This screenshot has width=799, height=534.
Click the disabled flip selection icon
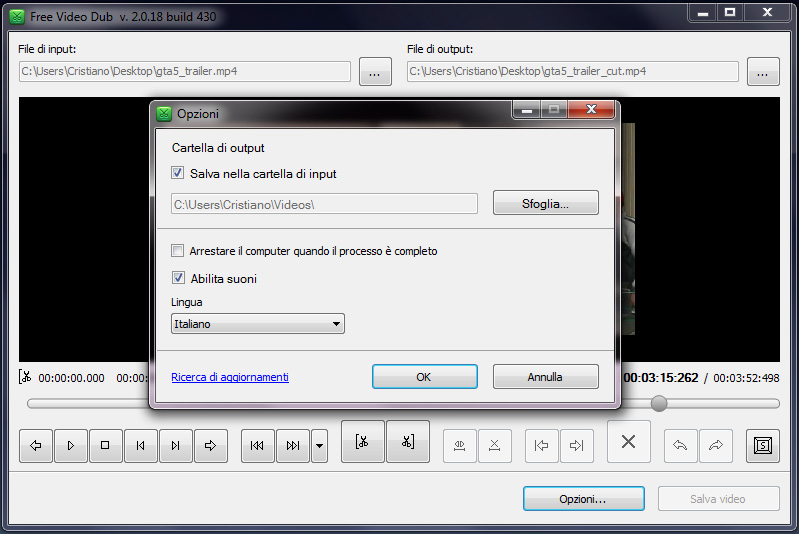(x=460, y=446)
